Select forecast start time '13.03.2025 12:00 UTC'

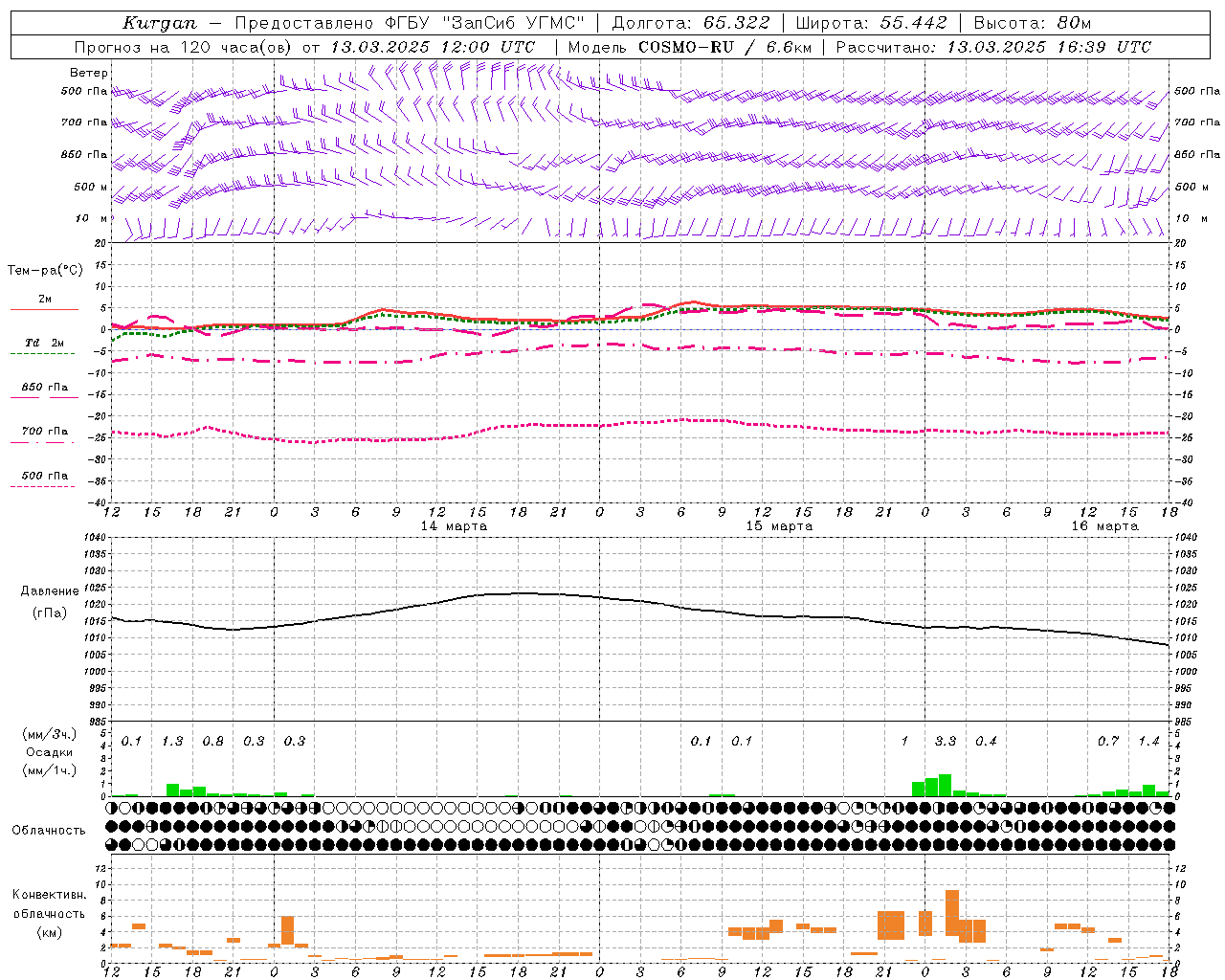point(433,47)
